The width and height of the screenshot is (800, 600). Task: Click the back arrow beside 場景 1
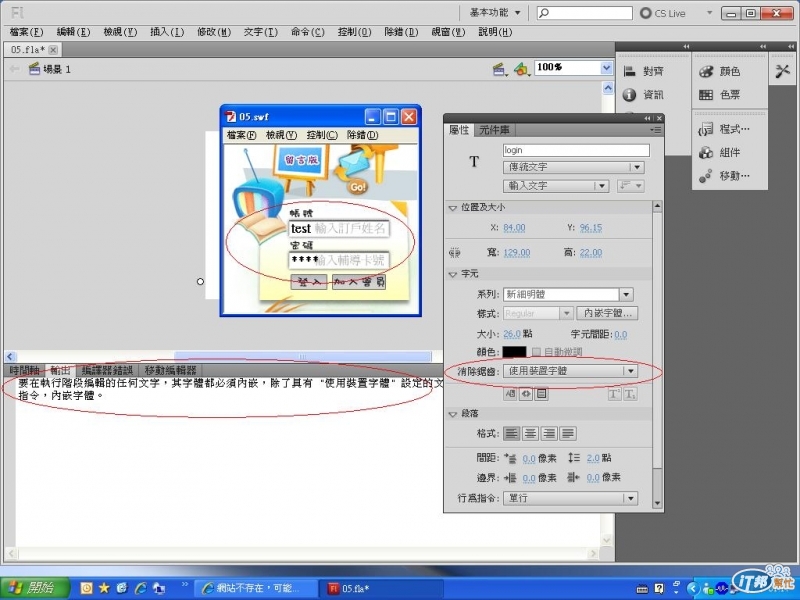[14, 69]
